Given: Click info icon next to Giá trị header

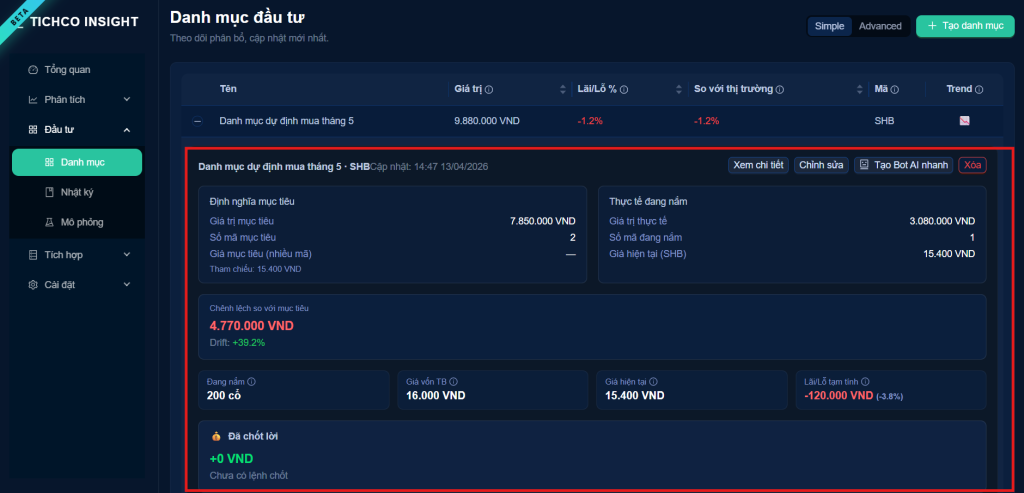Looking at the screenshot, I should pos(489,90).
